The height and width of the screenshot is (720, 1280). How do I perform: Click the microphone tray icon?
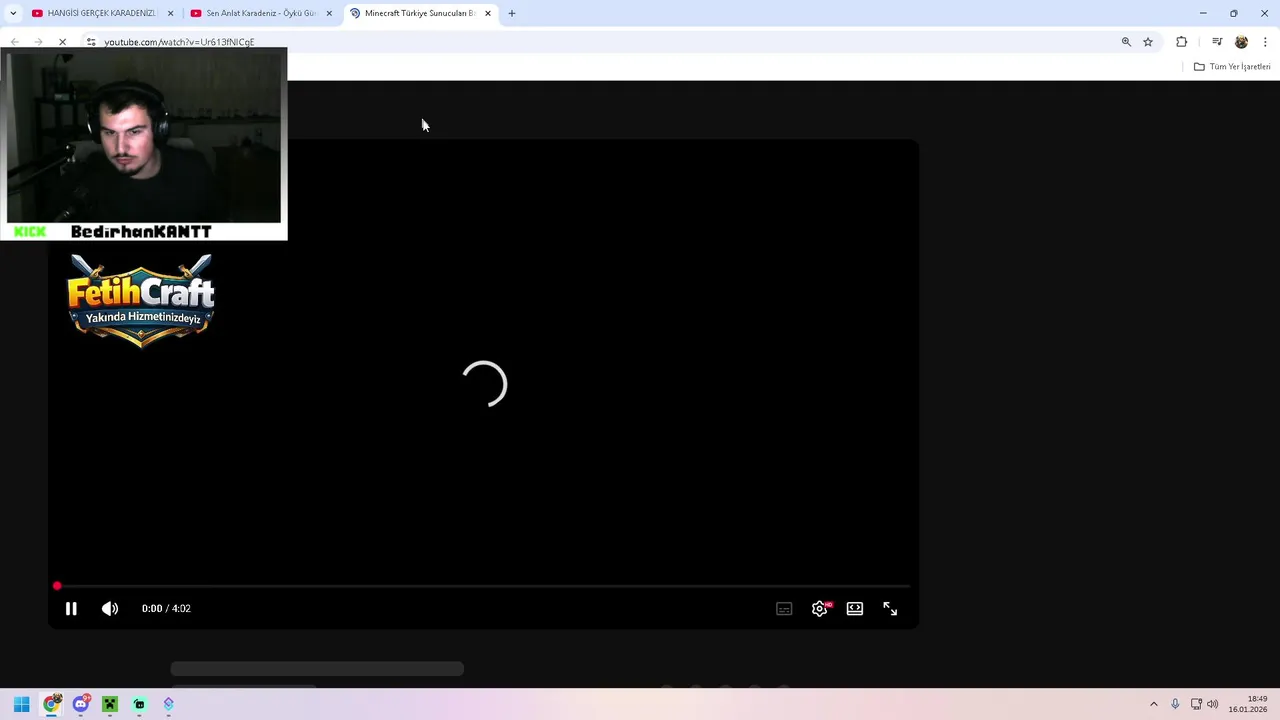[x=1175, y=704]
